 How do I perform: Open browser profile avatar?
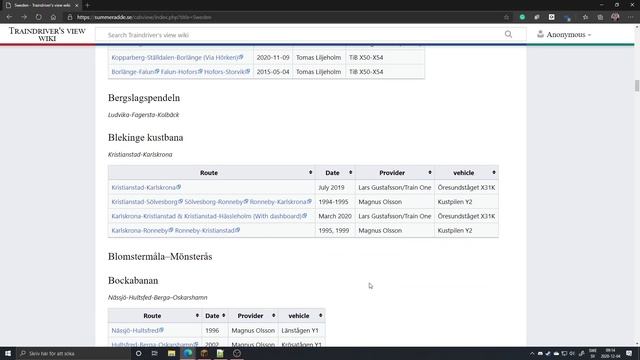(x=615, y=17)
